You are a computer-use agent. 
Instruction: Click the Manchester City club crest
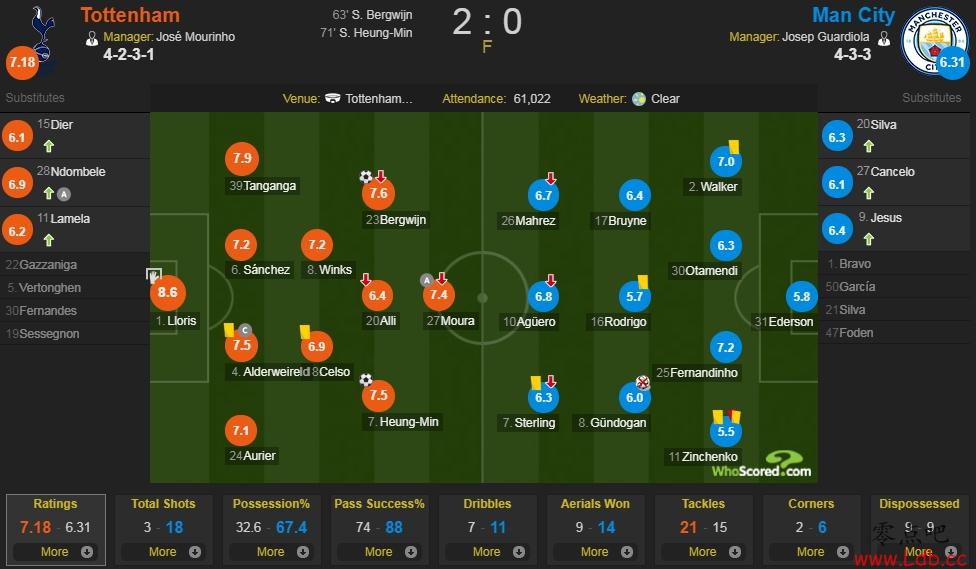[x=933, y=40]
